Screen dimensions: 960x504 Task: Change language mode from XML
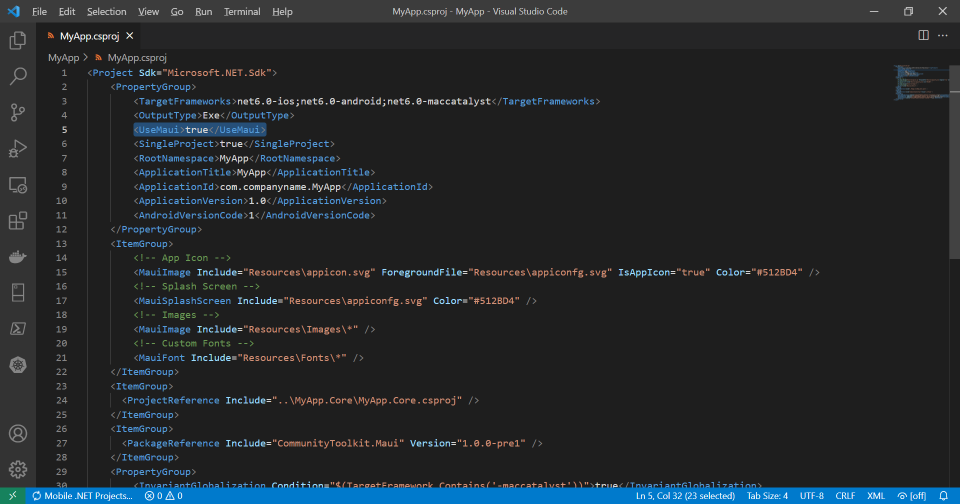pos(875,496)
